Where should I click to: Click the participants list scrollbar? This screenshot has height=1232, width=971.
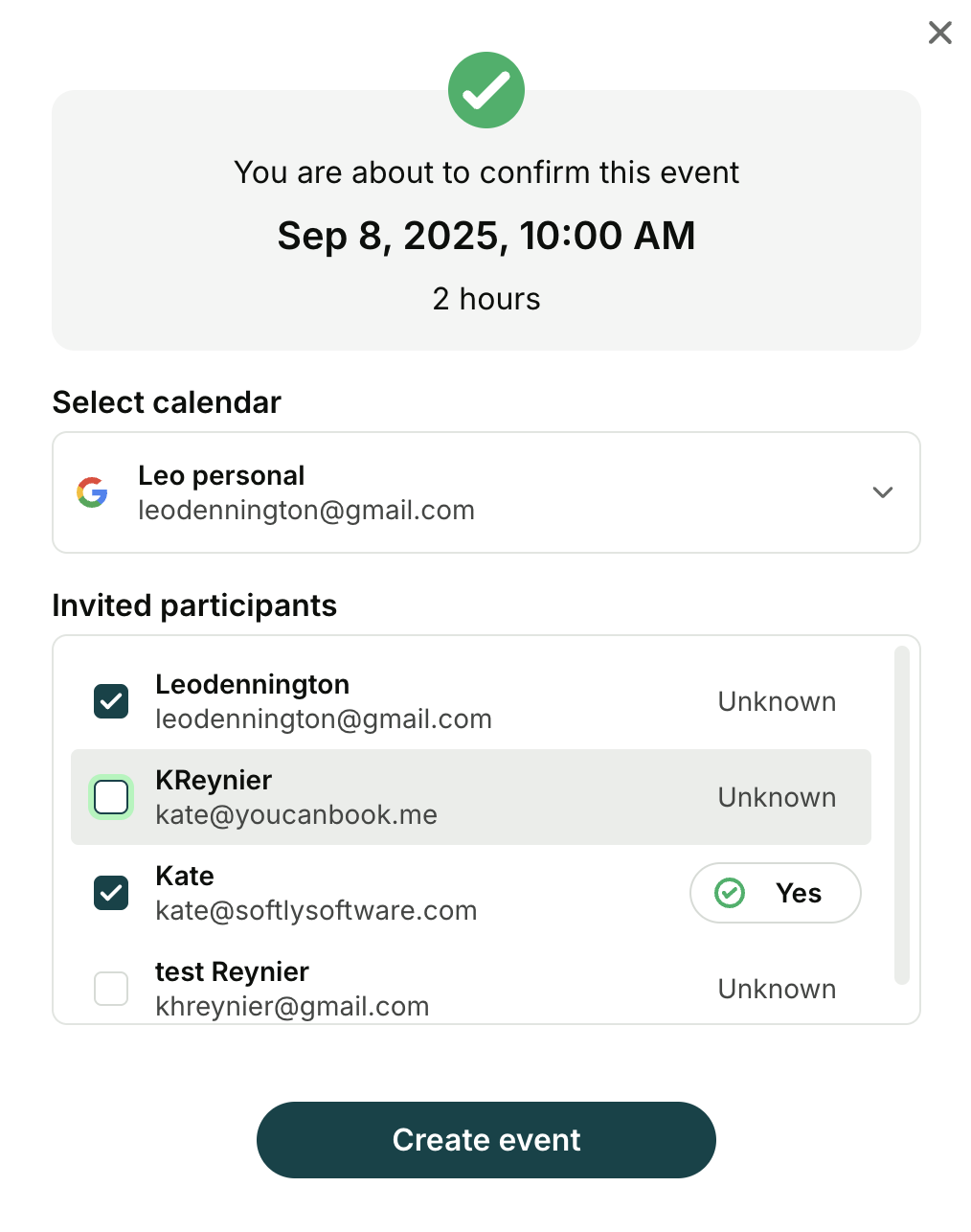[x=900, y=814]
